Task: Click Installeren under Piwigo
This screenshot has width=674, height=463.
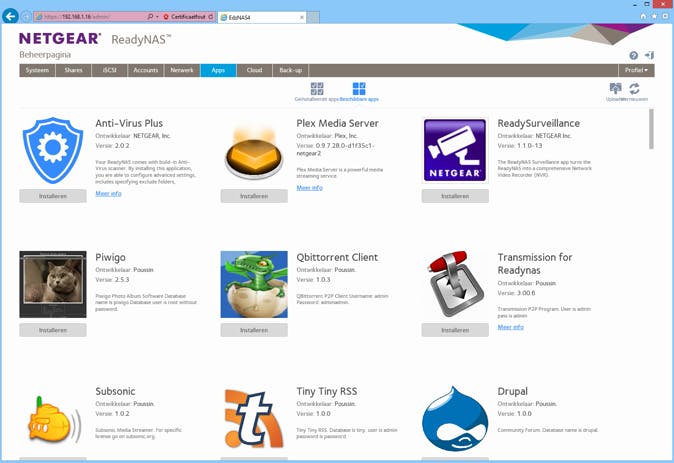Action: click(53, 330)
